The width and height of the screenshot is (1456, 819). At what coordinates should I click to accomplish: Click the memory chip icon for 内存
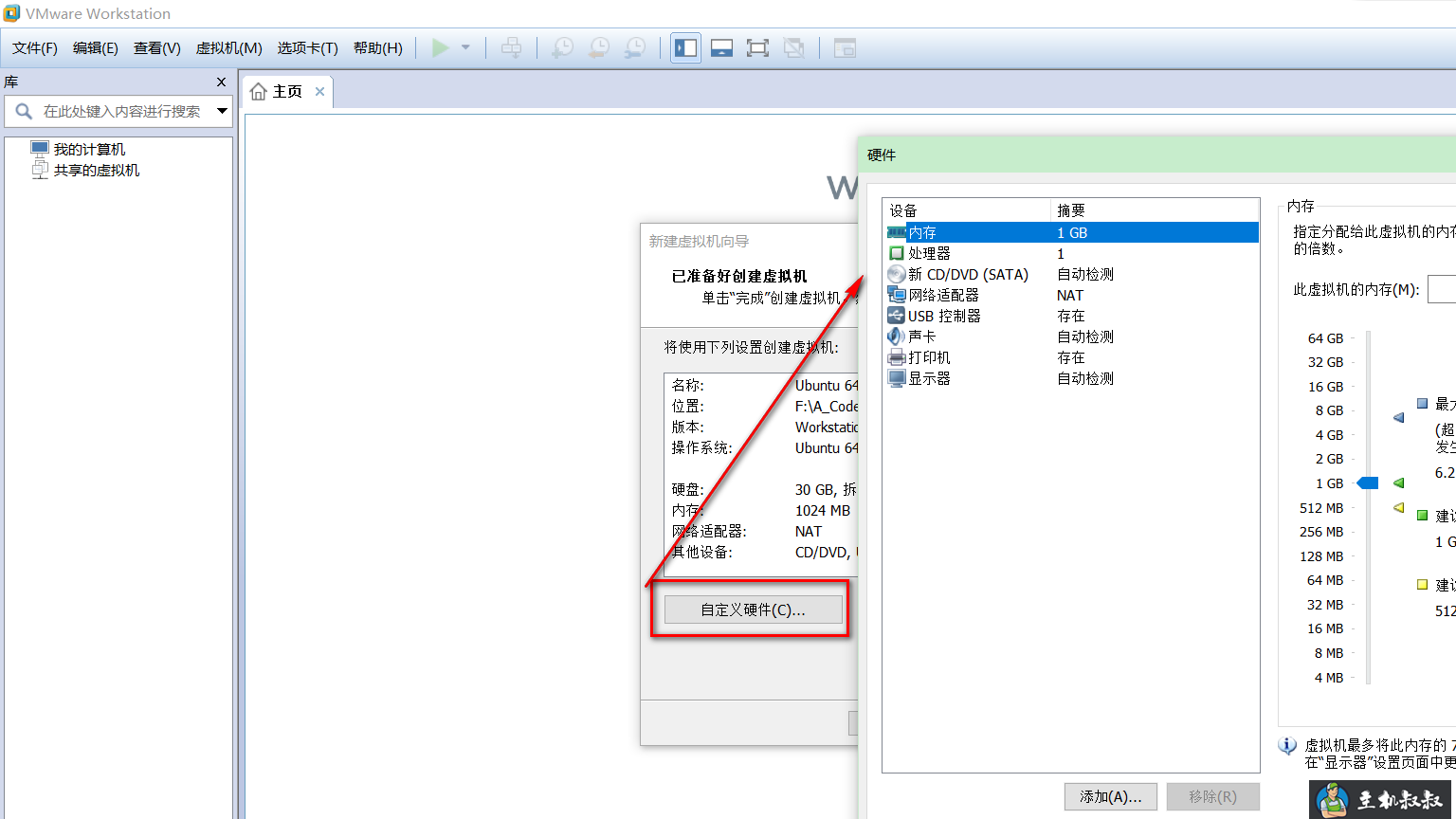click(896, 232)
